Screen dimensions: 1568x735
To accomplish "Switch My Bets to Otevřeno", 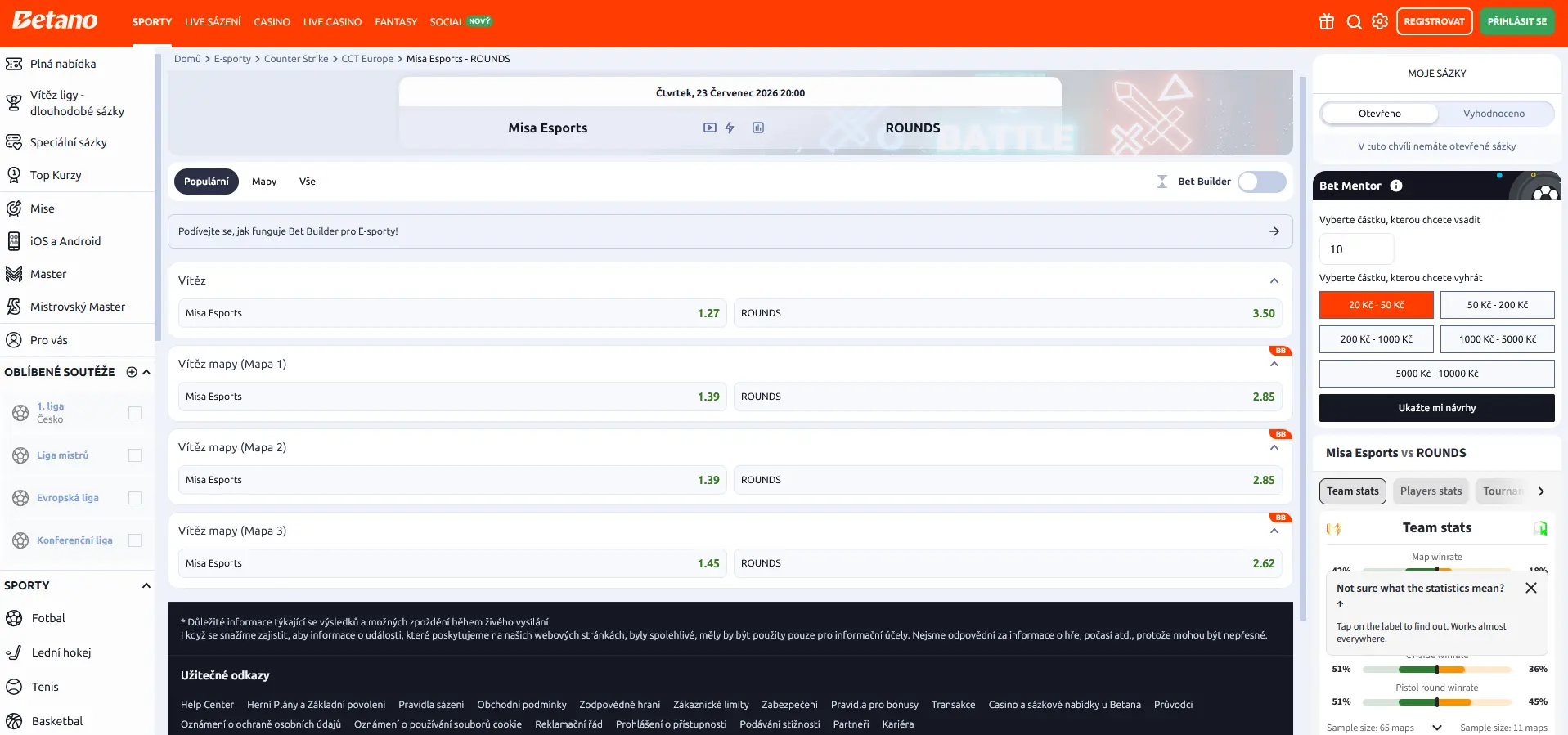I will tap(1380, 114).
